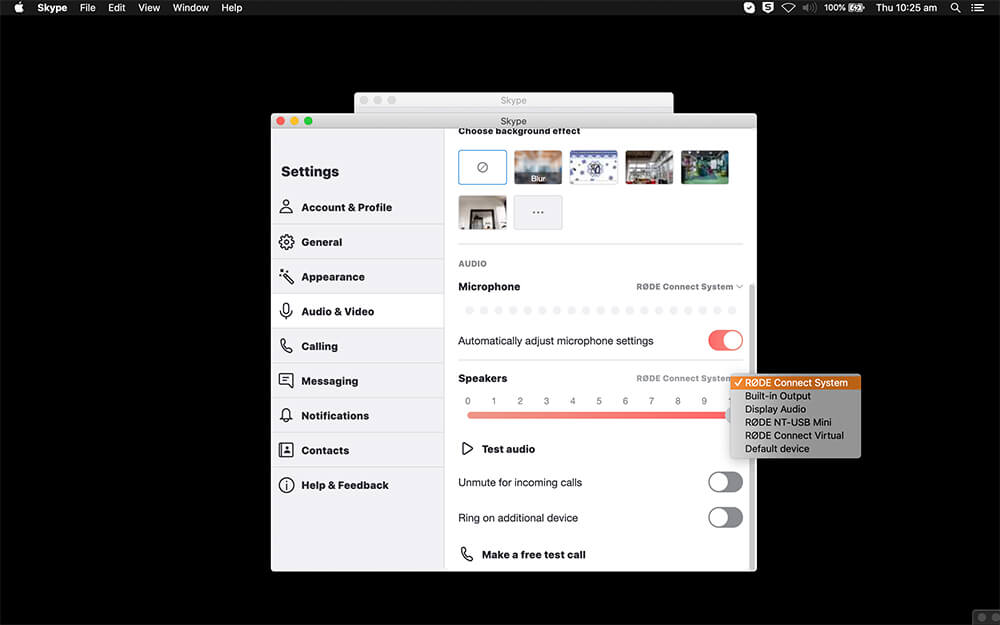Image resolution: width=1000 pixels, height=625 pixels.
Task: Click Make a free test call
Action: tap(534, 555)
